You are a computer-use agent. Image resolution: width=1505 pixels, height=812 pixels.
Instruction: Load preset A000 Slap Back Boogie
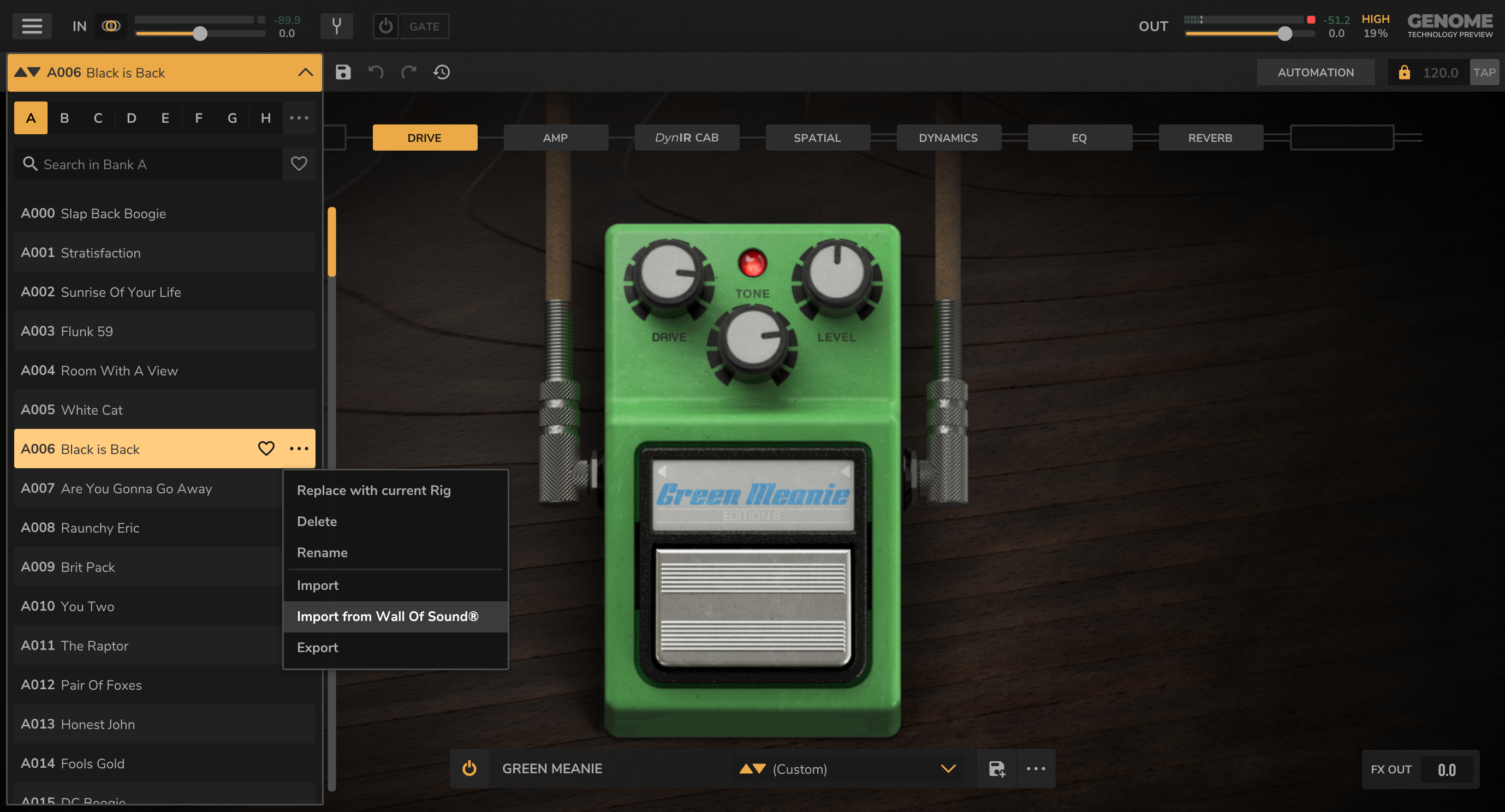tap(165, 213)
